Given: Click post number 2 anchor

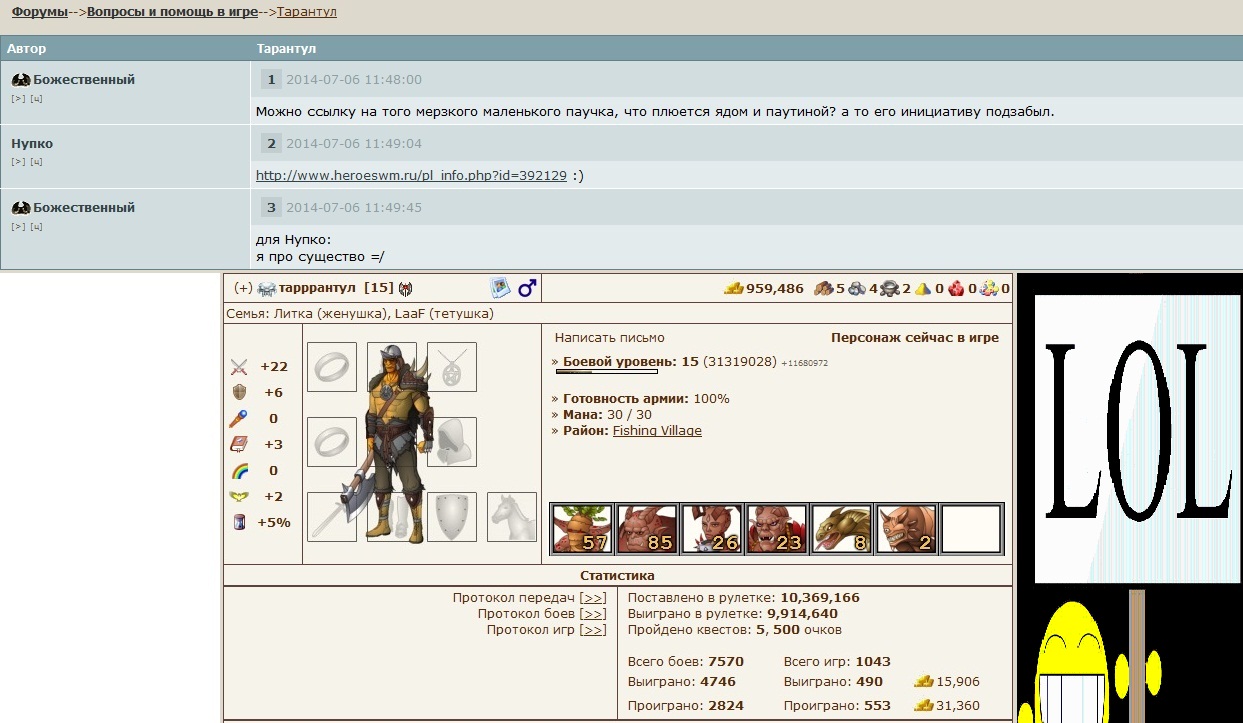Looking at the screenshot, I should (x=271, y=144).
